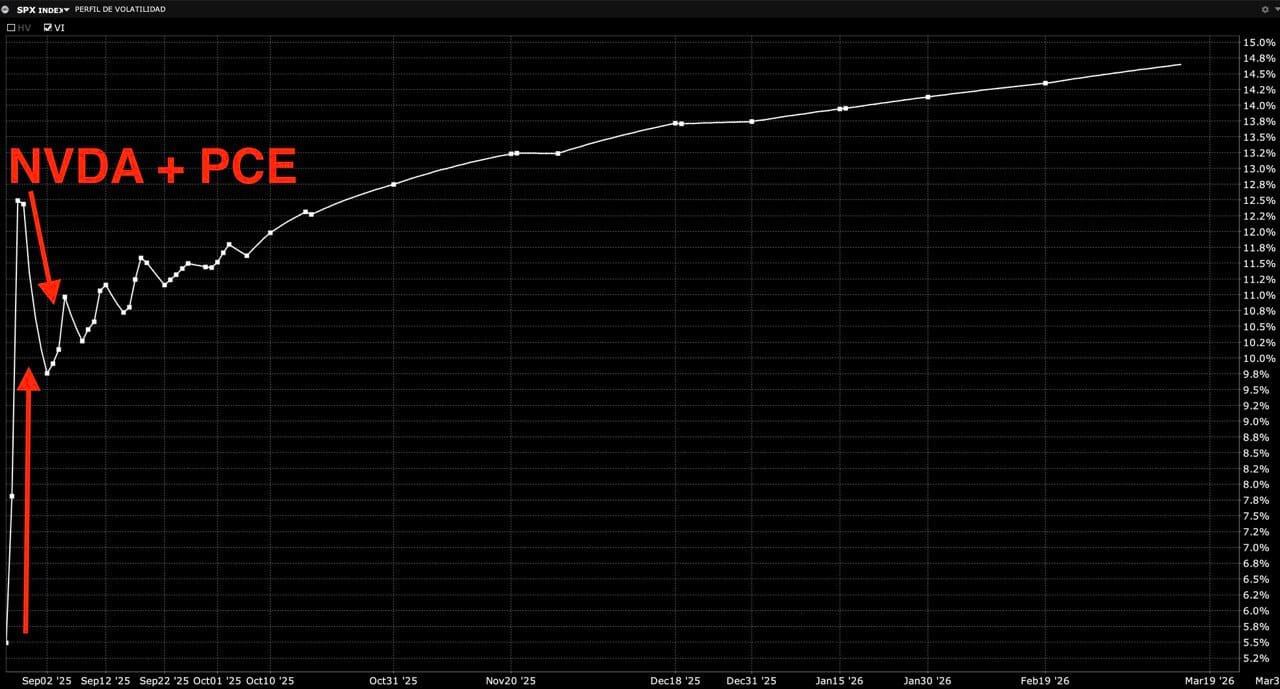Open chart settings gear icon
The image size is (1280, 689).
click(x=1265, y=9)
